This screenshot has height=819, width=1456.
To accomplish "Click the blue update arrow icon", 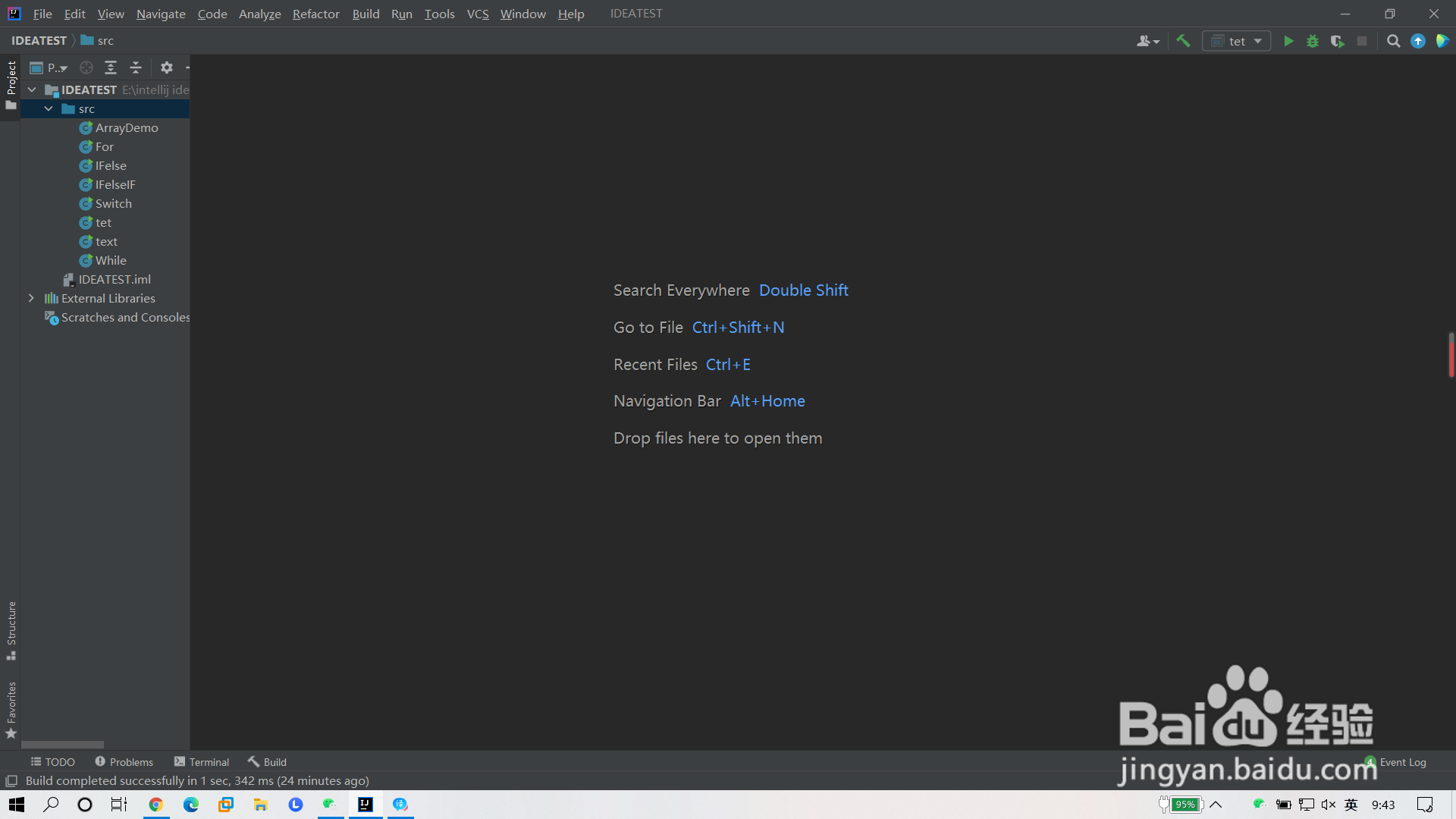I will pos(1418,41).
